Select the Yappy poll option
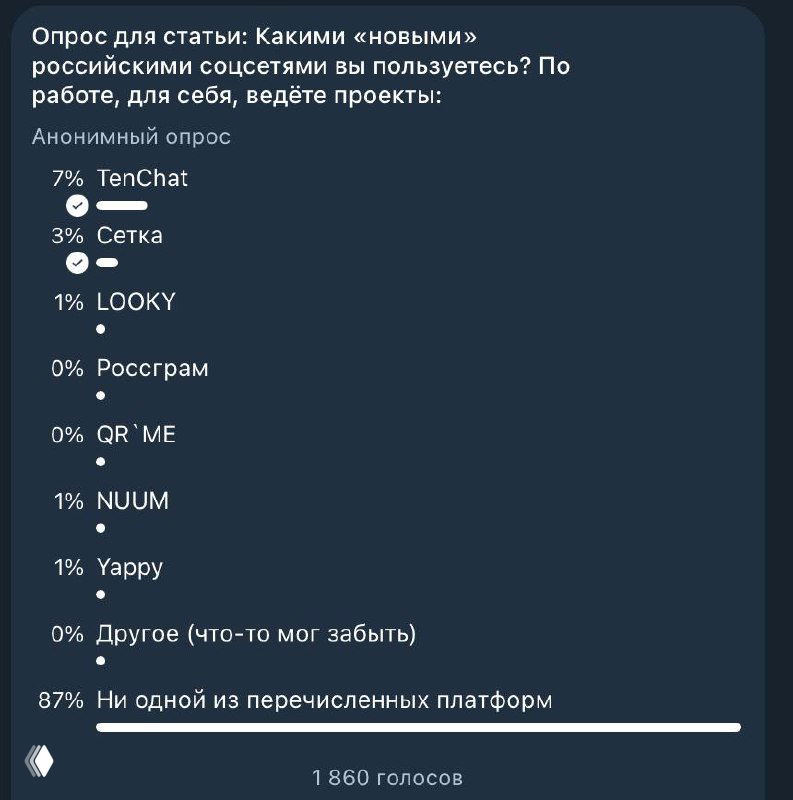This screenshot has height=800, width=793. (x=128, y=567)
